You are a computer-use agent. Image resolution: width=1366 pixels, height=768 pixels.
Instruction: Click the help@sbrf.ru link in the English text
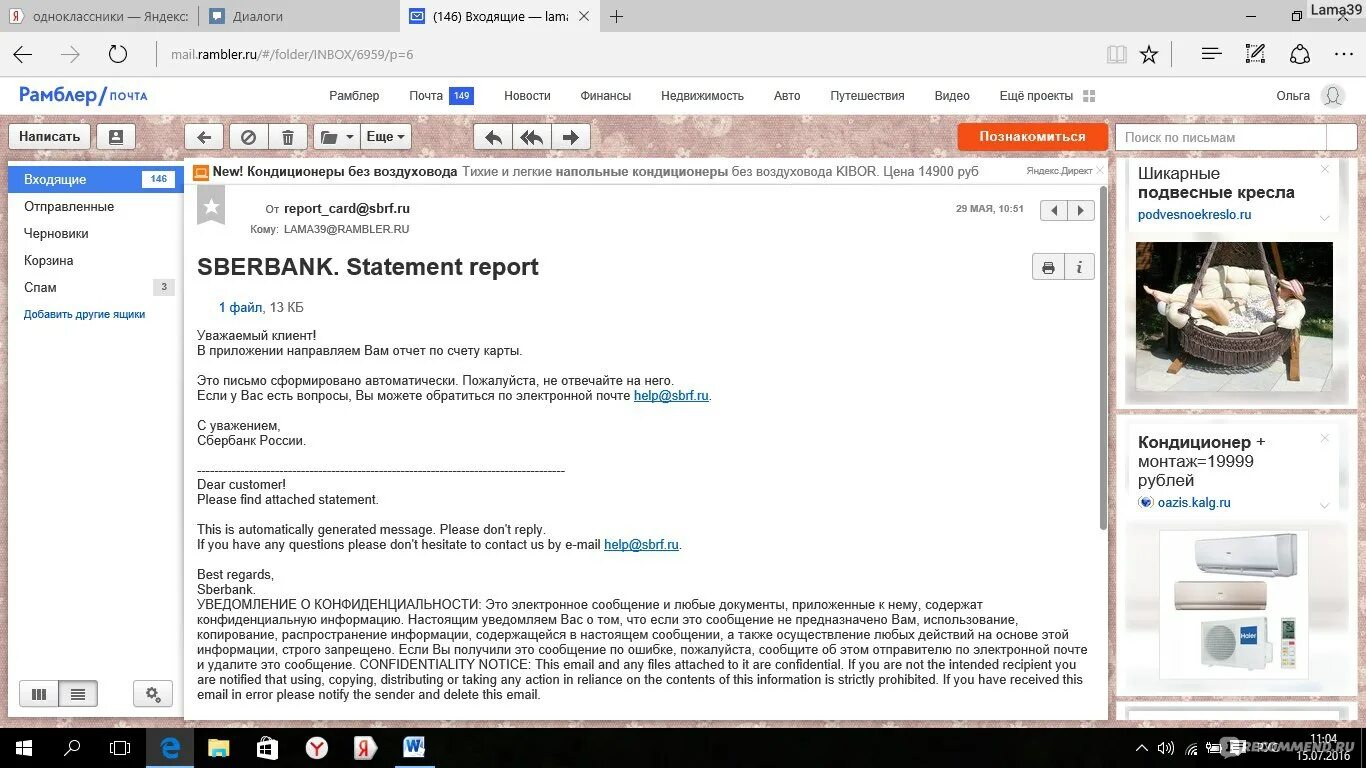pos(642,545)
